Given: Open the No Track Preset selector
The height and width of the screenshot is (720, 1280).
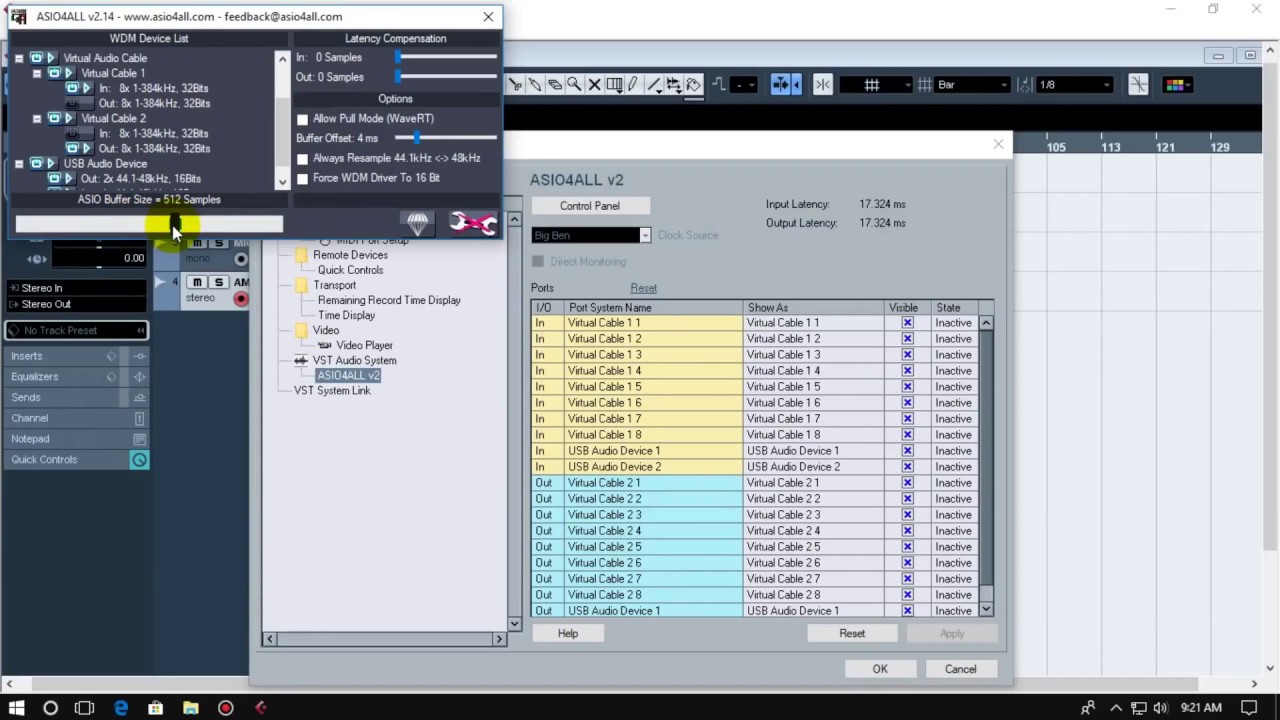Looking at the screenshot, I should click(76, 330).
